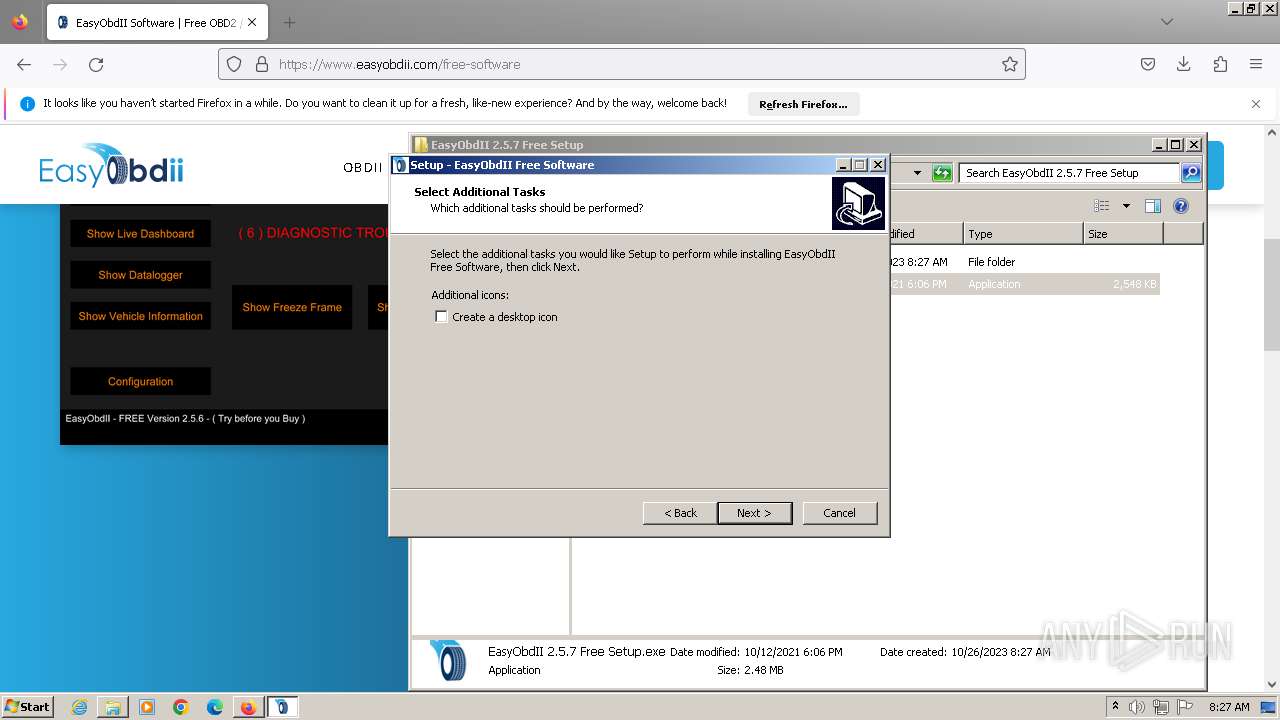
Task: Click the OBDII navigation item on the website
Action: pos(363,167)
